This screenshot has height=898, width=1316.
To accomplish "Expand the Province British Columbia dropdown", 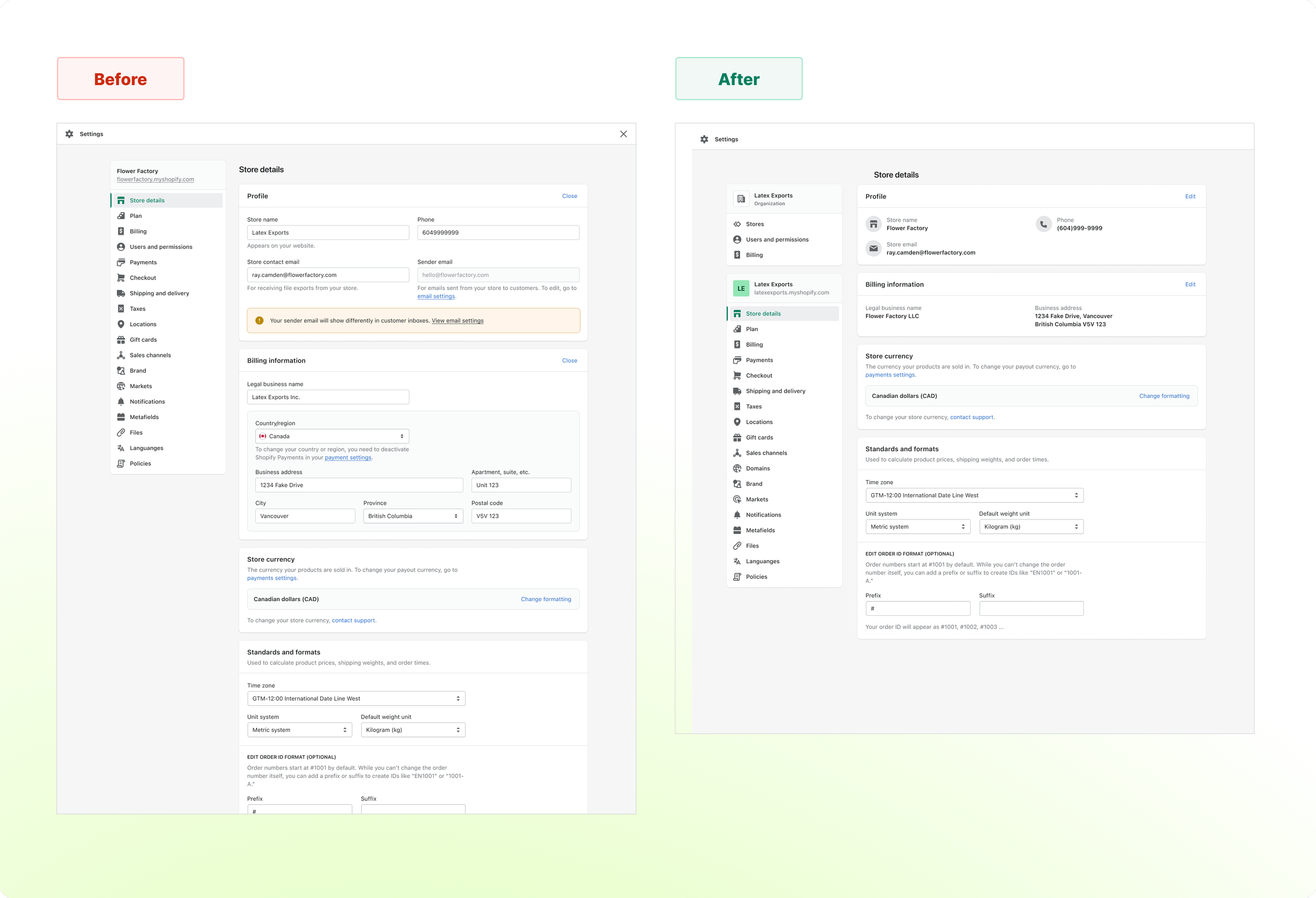I will (x=413, y=516).
